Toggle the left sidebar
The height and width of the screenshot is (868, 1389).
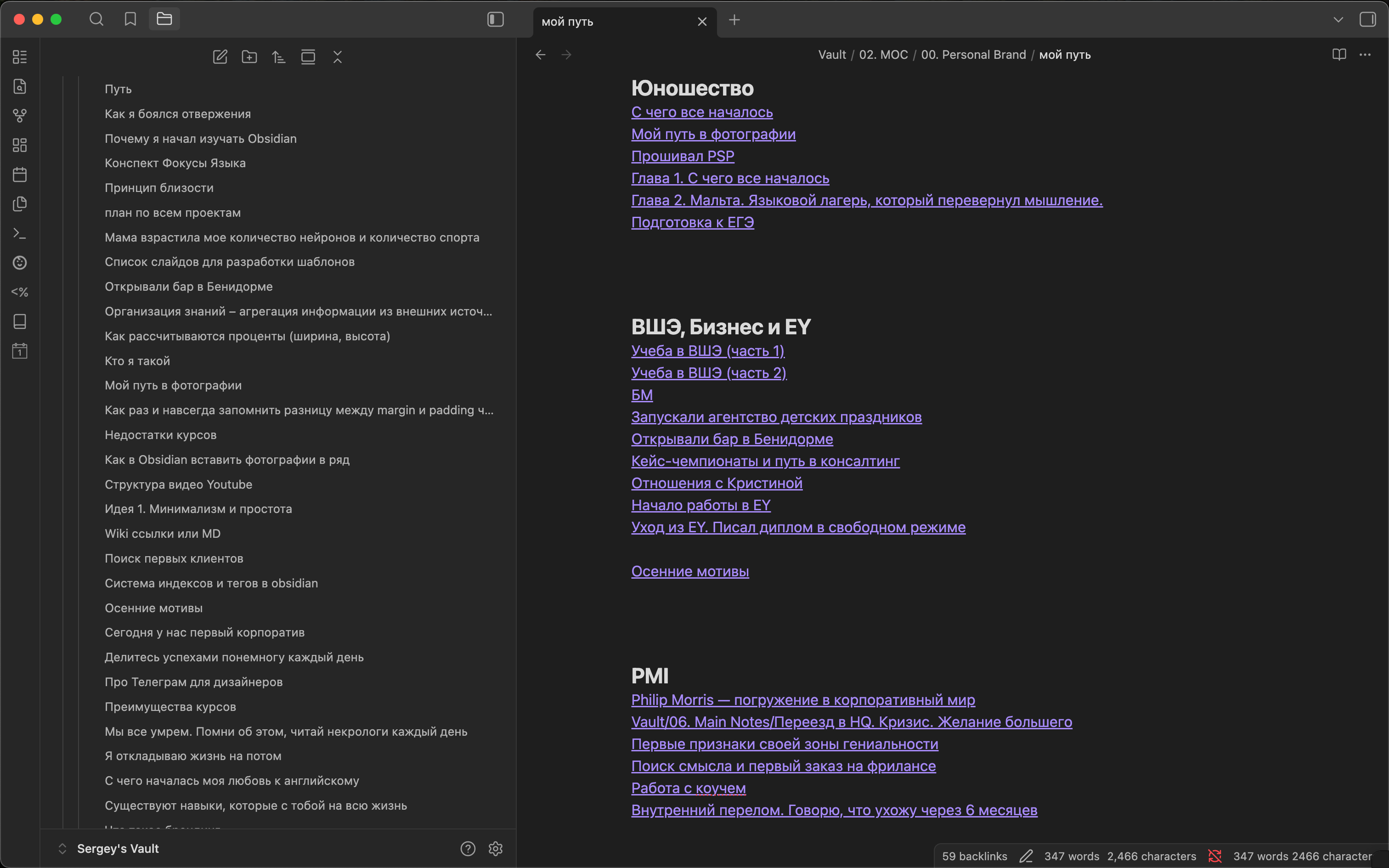(x=495, y=19)
